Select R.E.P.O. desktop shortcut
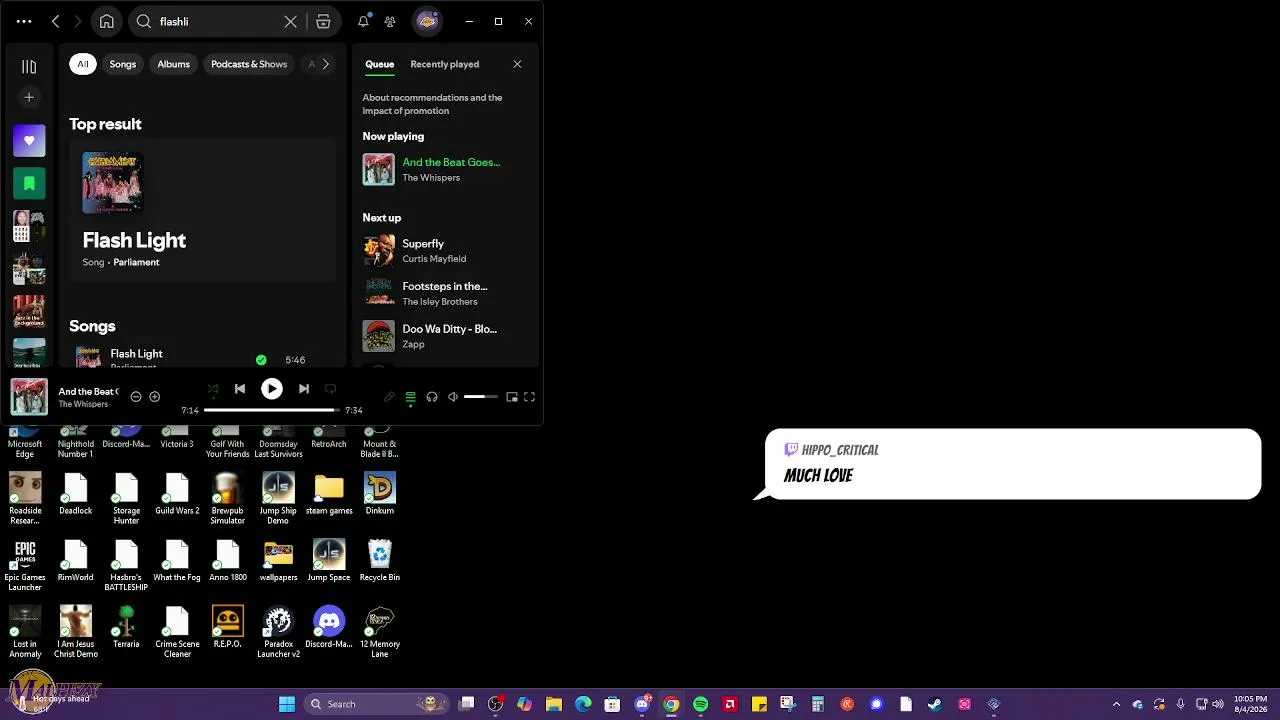 [x=227, y=628]
